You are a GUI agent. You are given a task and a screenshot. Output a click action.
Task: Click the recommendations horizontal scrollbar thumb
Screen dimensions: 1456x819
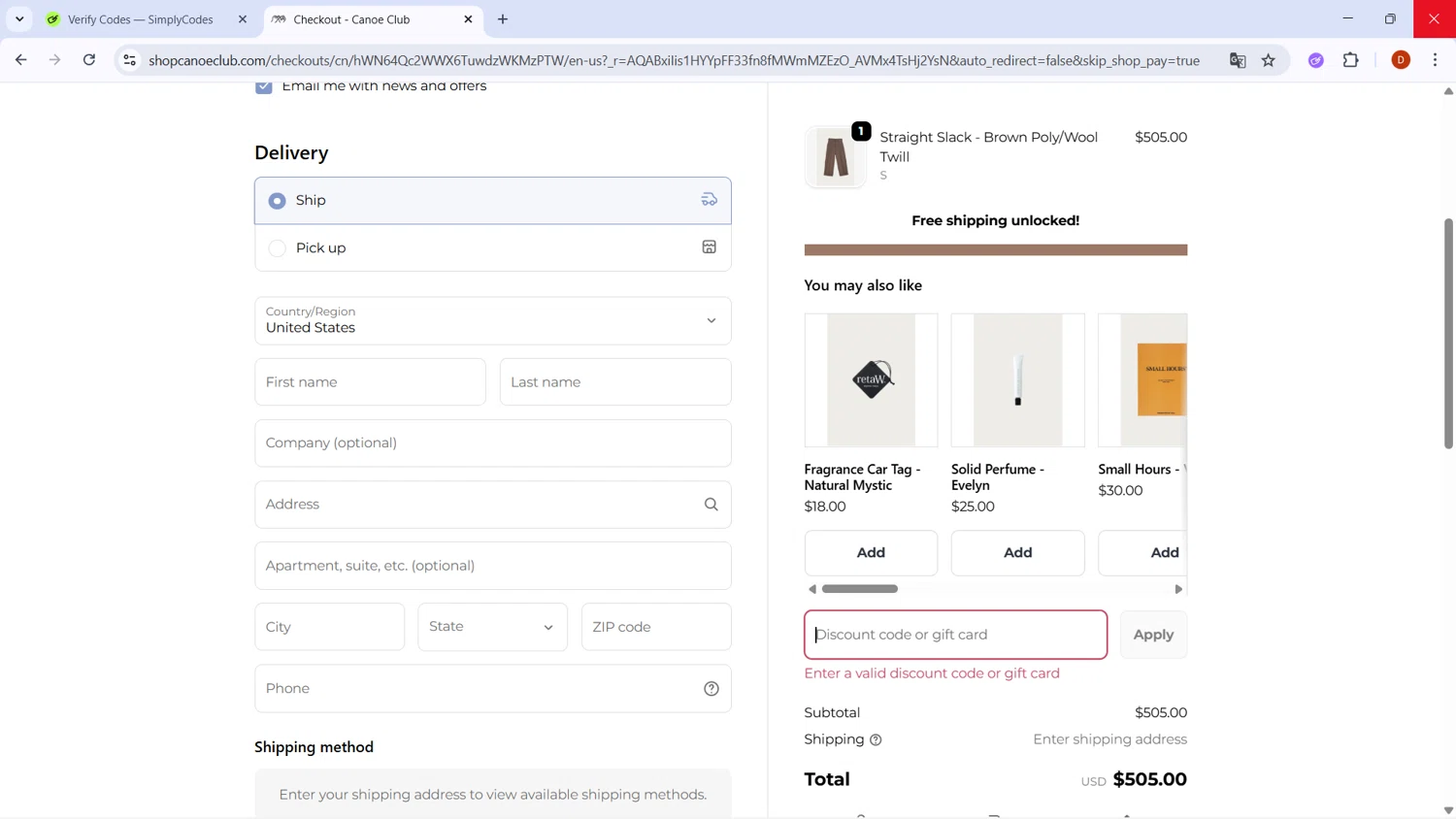860,589
